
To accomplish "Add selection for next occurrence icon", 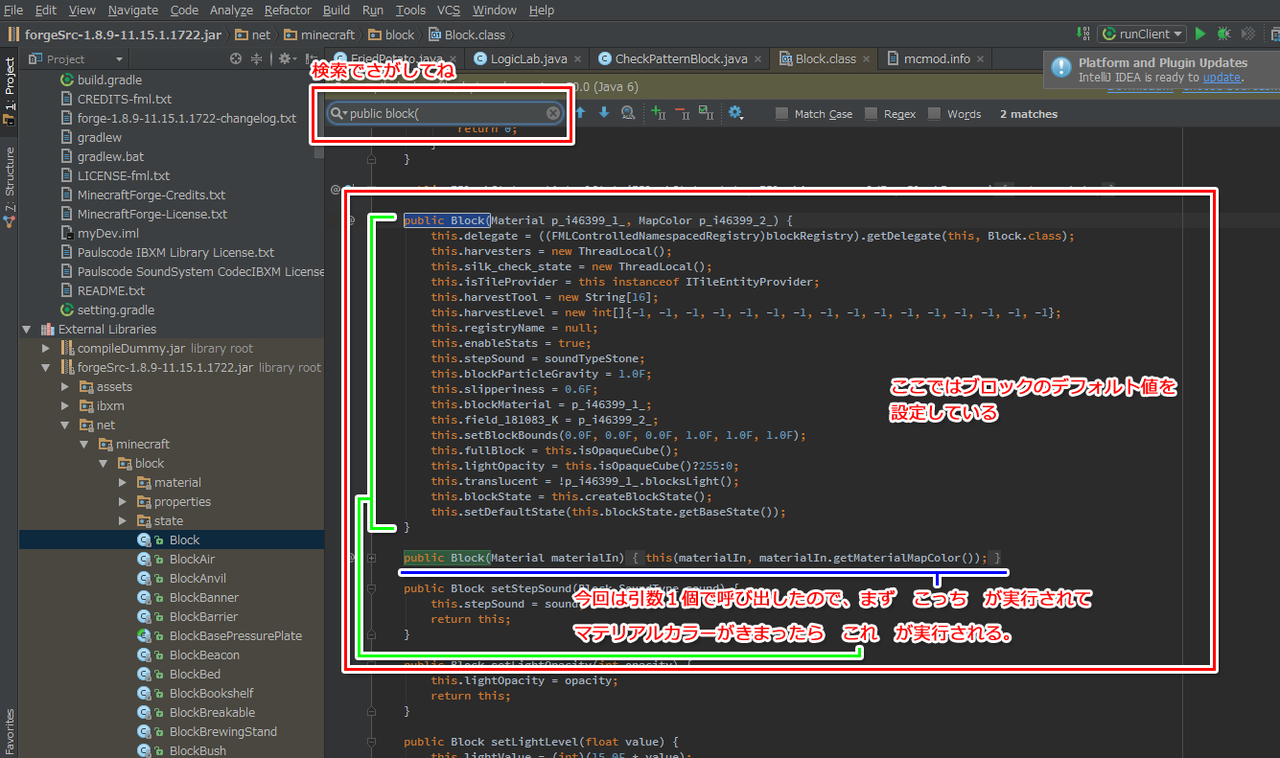I will click(658, 113).
